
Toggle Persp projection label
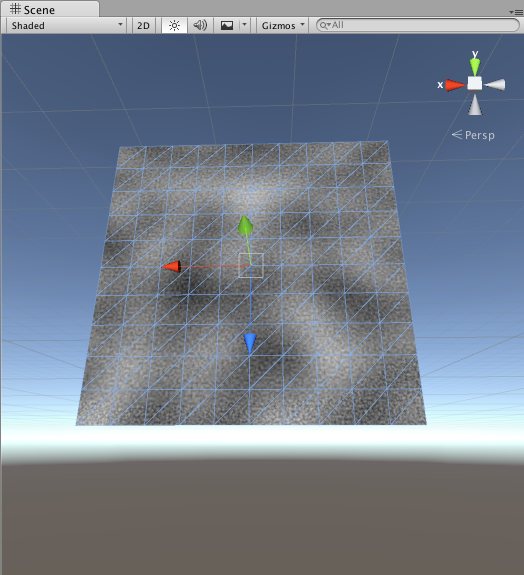(473, 135)
